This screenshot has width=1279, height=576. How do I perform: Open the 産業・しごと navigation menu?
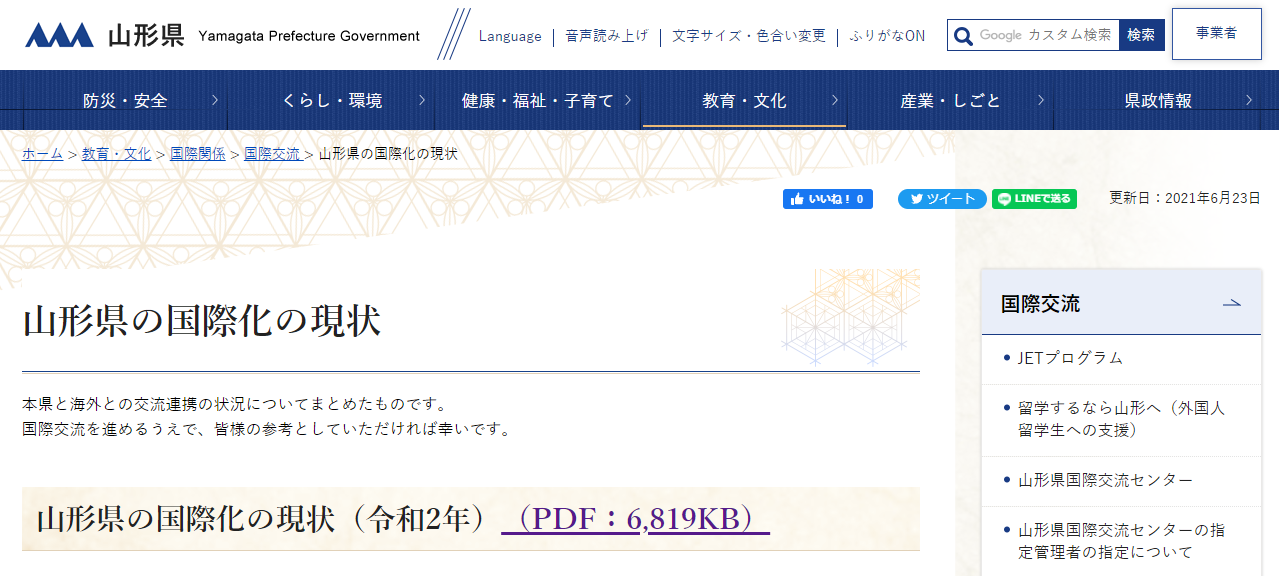click(950, 101)
